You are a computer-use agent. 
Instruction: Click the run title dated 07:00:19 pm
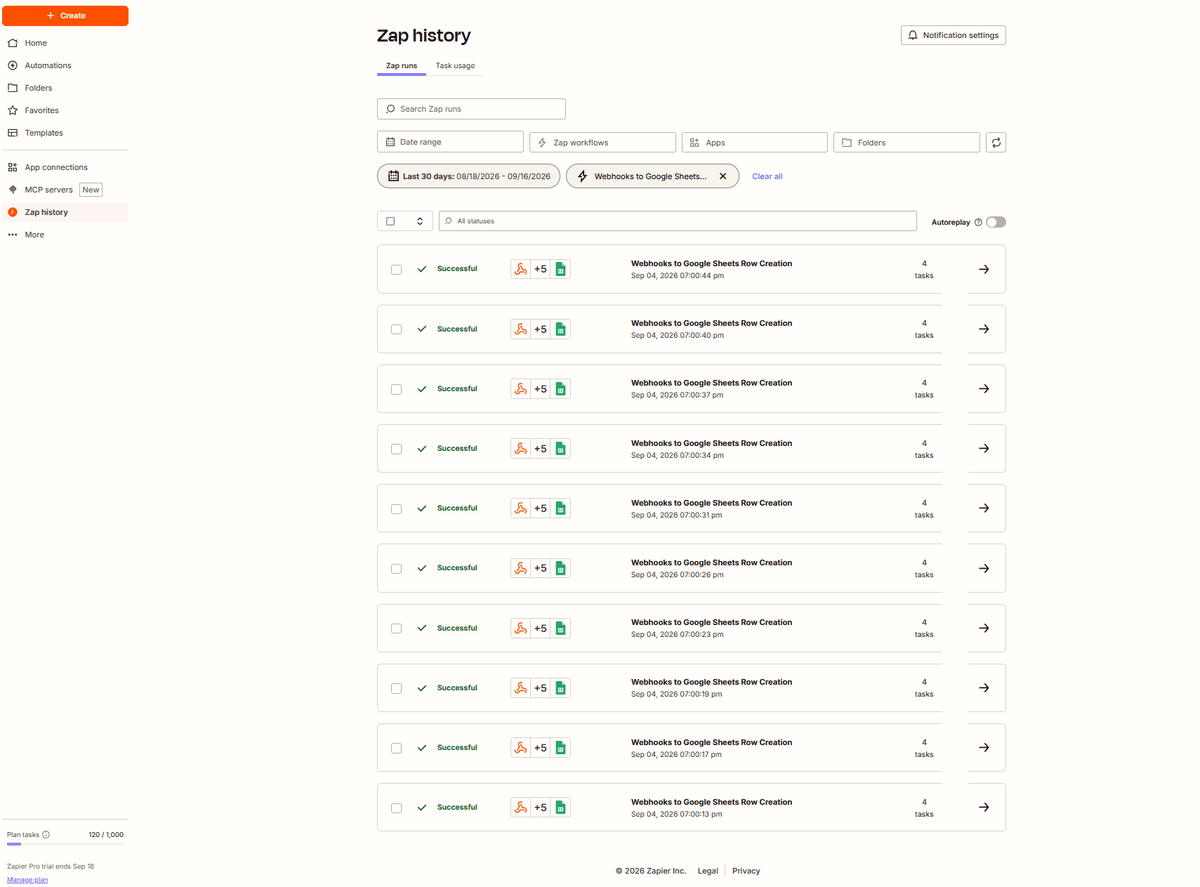[711, 682]
